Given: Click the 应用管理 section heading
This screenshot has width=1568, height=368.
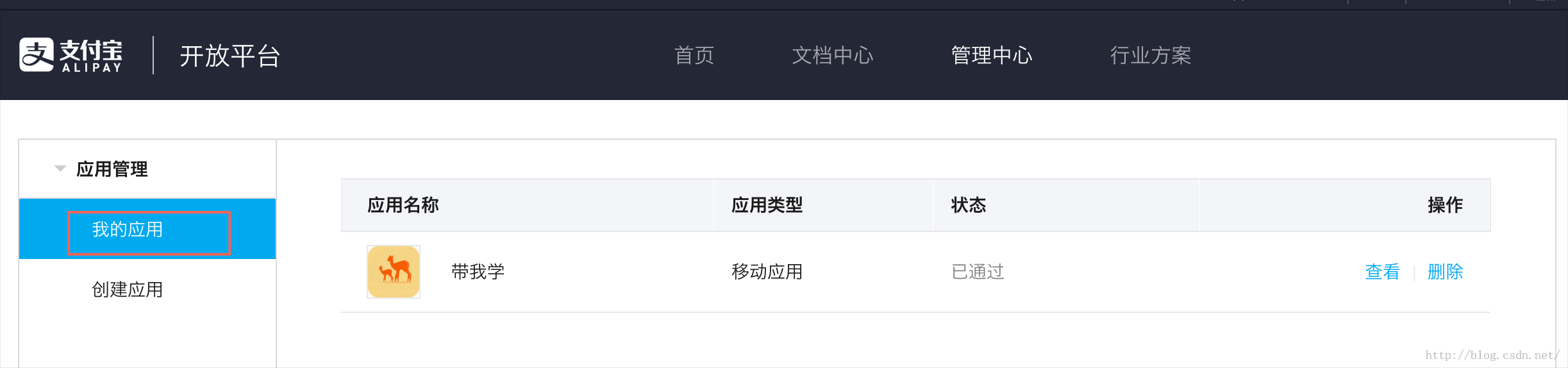Looking at the screenshot, I should (x=112, y=169).
